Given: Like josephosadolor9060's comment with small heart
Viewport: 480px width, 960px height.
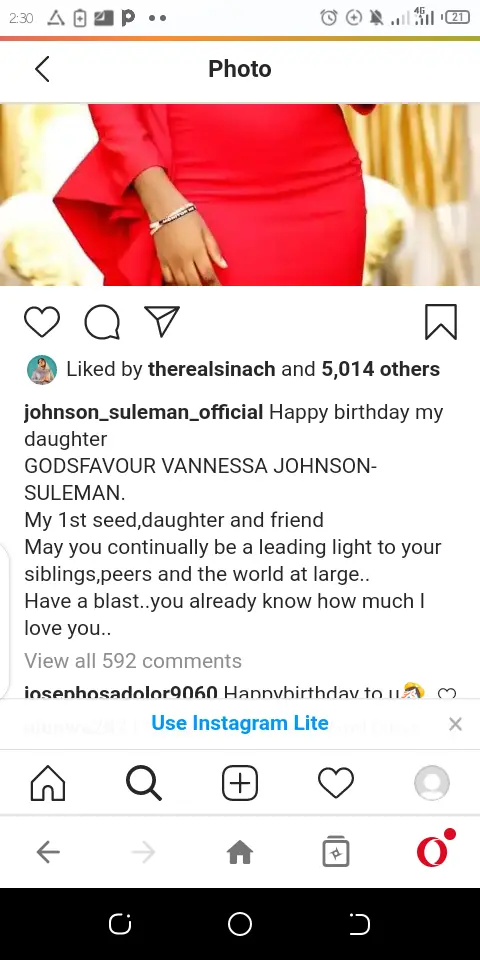Looking at the screenshot, I should pyautogui.click(x=447, y=693).
